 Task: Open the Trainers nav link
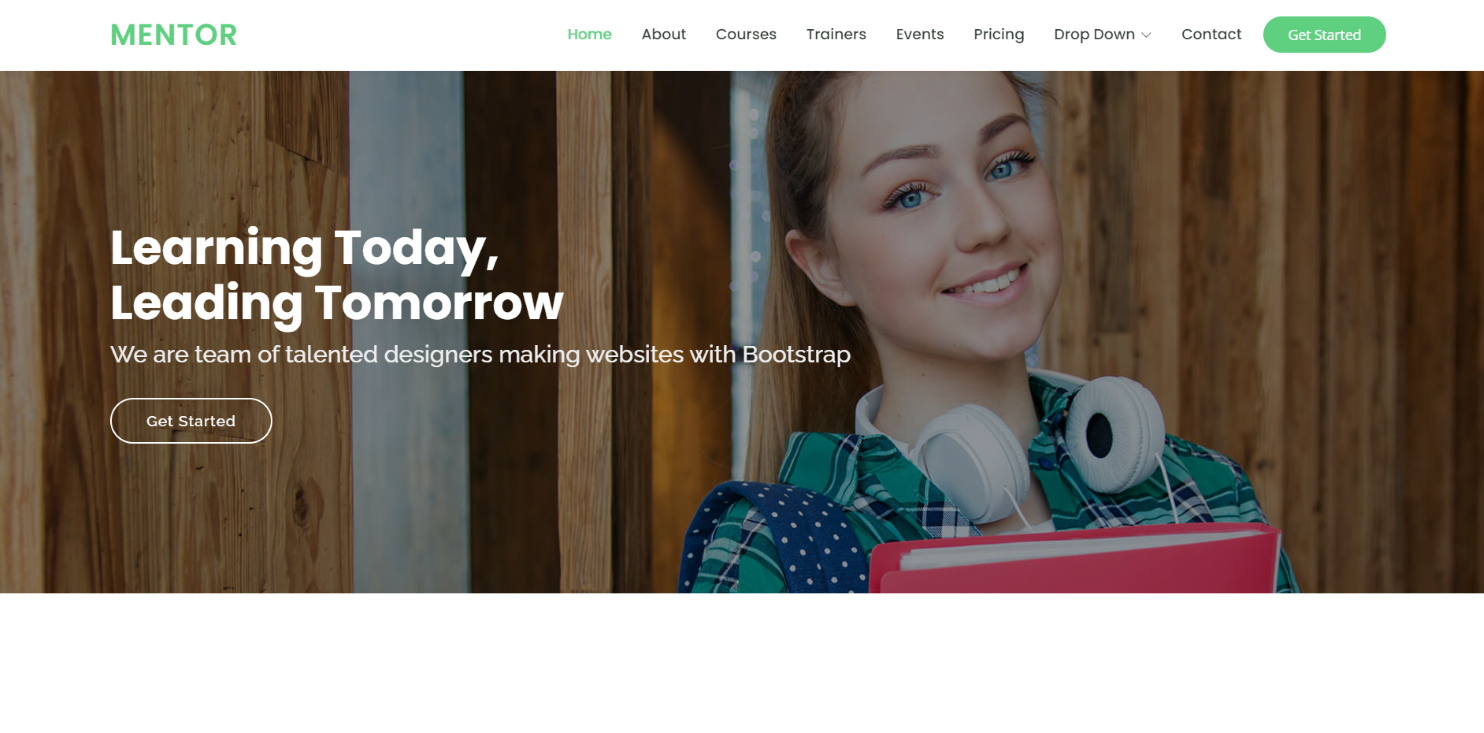836,34
